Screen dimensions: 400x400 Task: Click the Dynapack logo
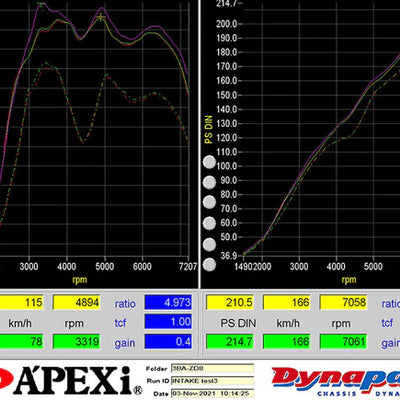336,382
